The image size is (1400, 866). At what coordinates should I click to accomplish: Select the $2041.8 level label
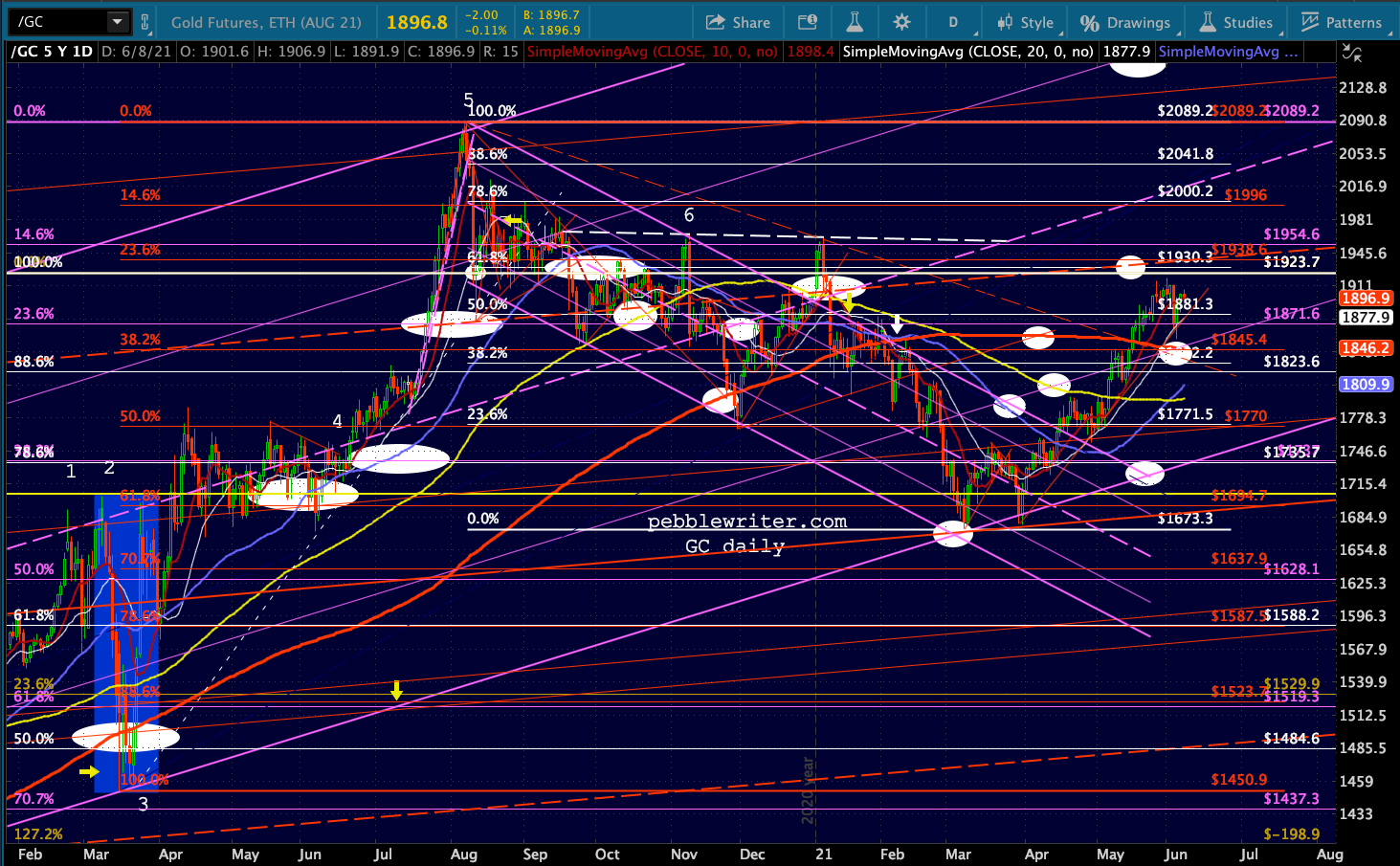click(x=1185, y=154)
